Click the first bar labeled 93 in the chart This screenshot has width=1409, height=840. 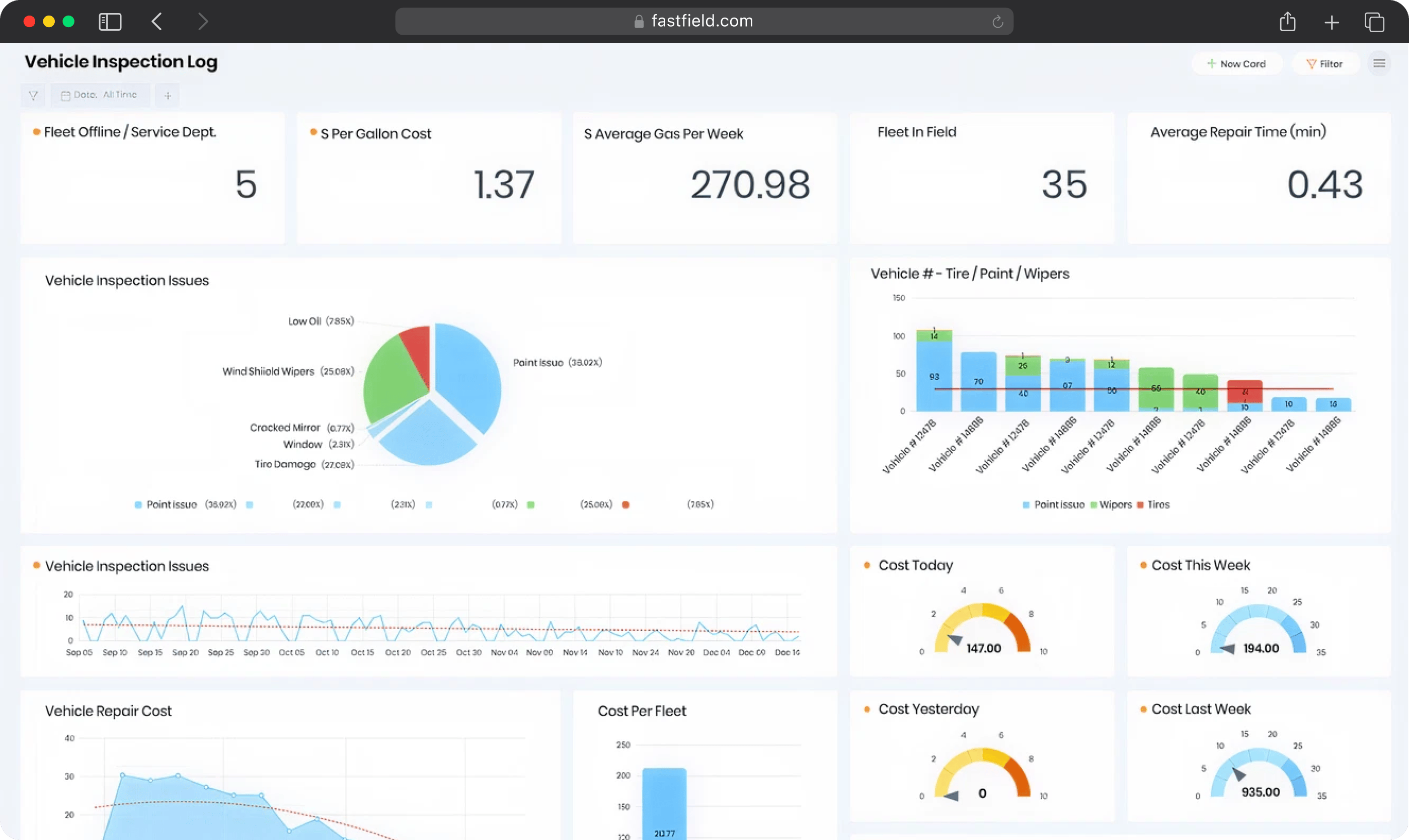point(934,376)
